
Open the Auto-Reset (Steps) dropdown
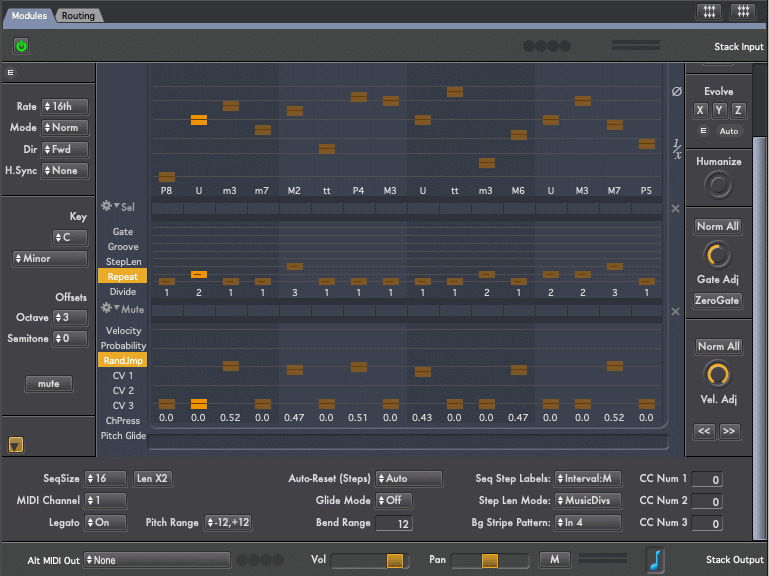tap(409, 478)
